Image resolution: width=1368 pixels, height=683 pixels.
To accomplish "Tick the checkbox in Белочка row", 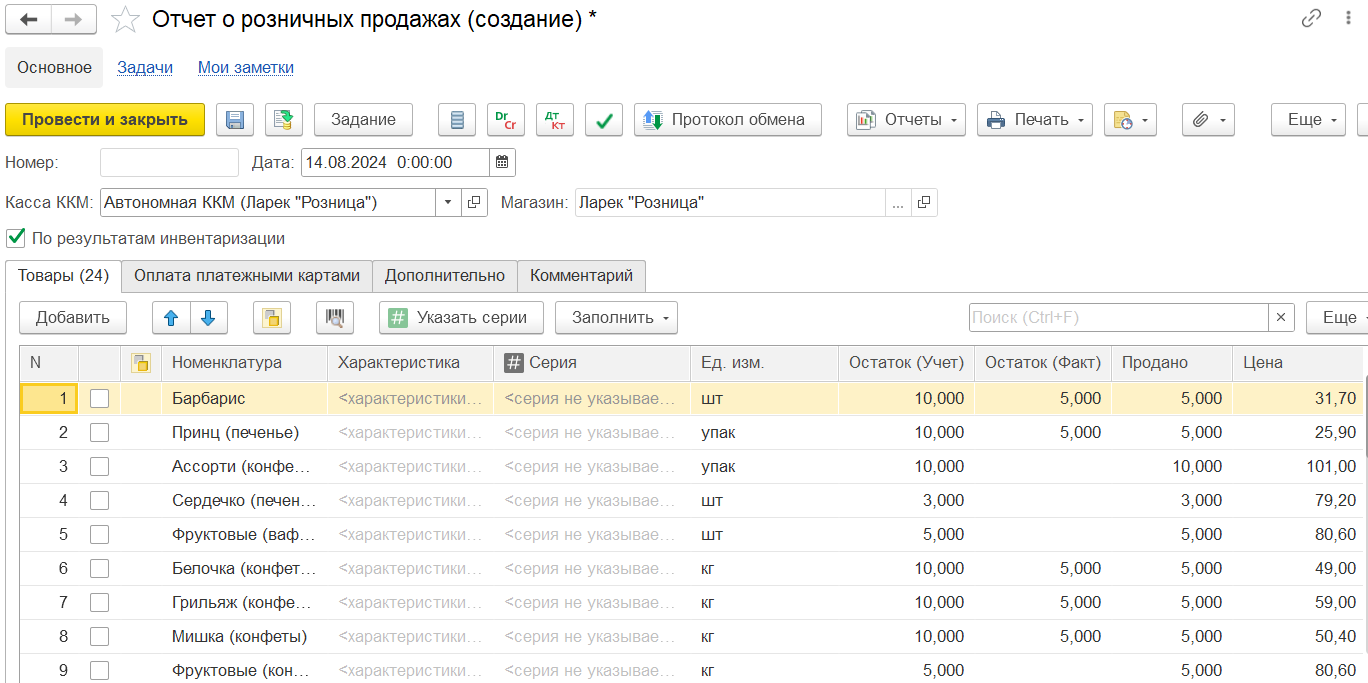I will (x=99, y=568).
